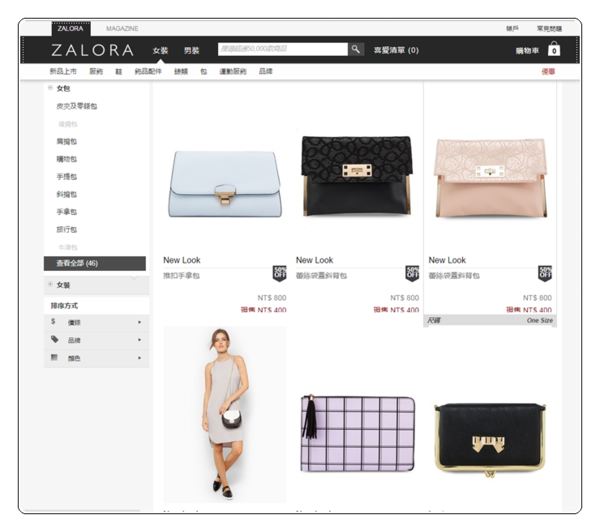Image resolution: width=600 pixels, height=532 pixels.
Task: Open the 服飾 menu item
Action: point(96,71)
